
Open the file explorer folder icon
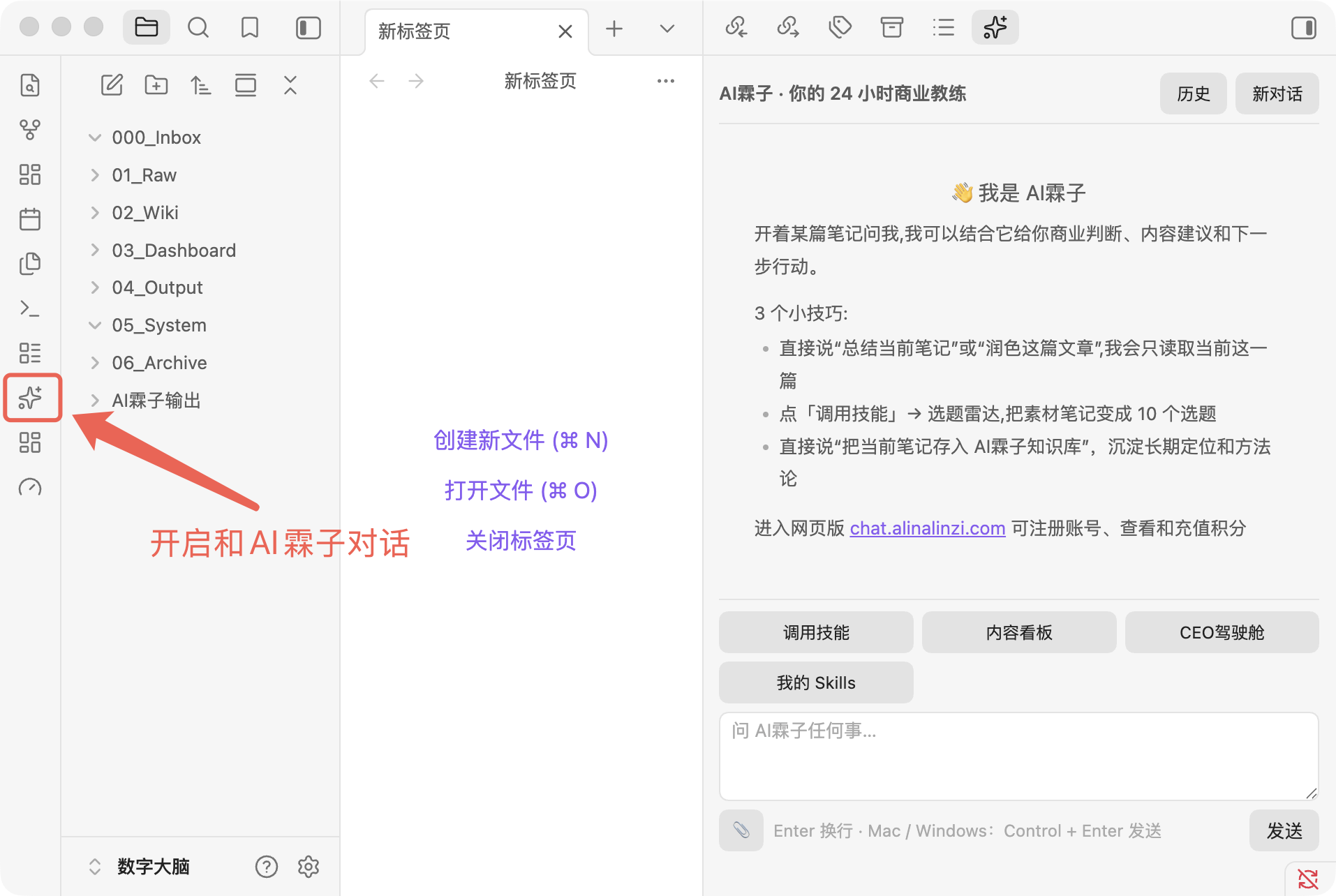coord(147,28)
